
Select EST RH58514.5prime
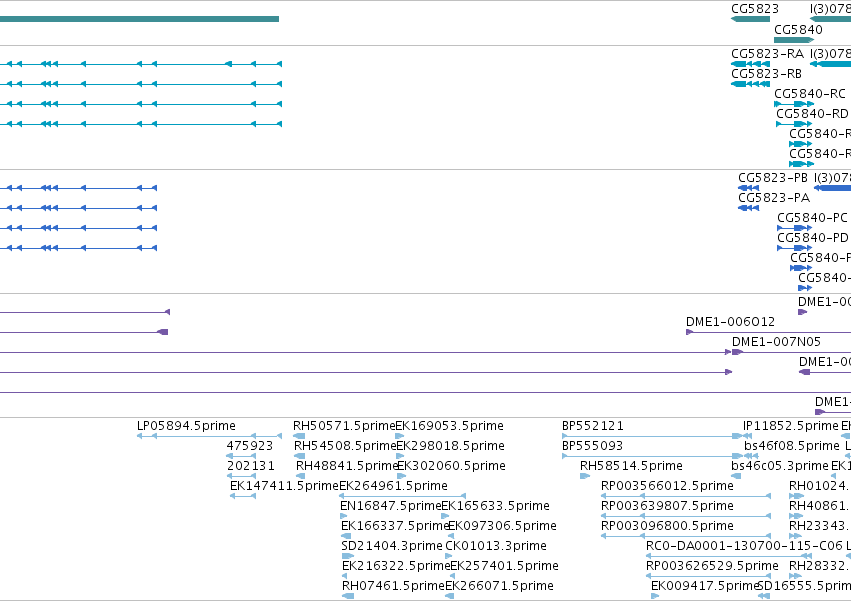pos(631,466)
